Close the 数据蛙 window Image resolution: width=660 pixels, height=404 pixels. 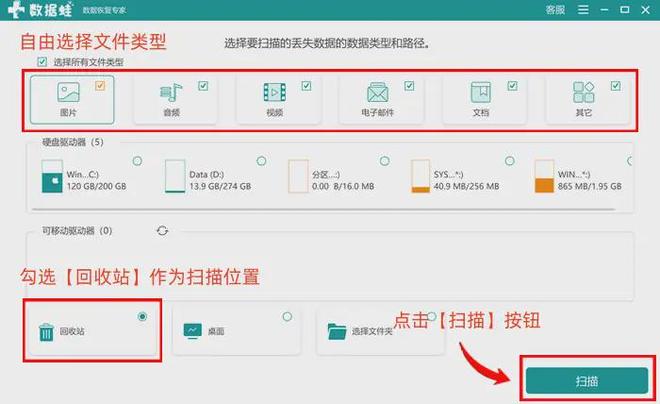coord(645,9)
